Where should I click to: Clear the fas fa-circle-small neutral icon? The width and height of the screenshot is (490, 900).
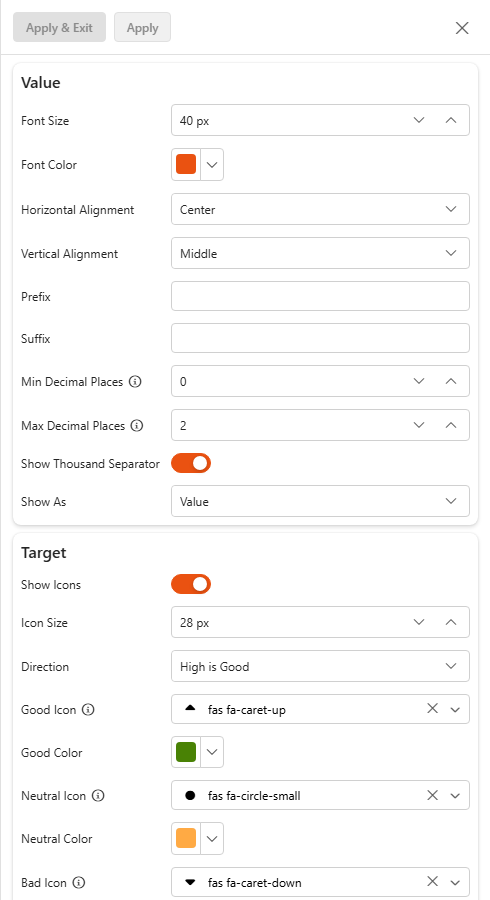coord(433,795)
